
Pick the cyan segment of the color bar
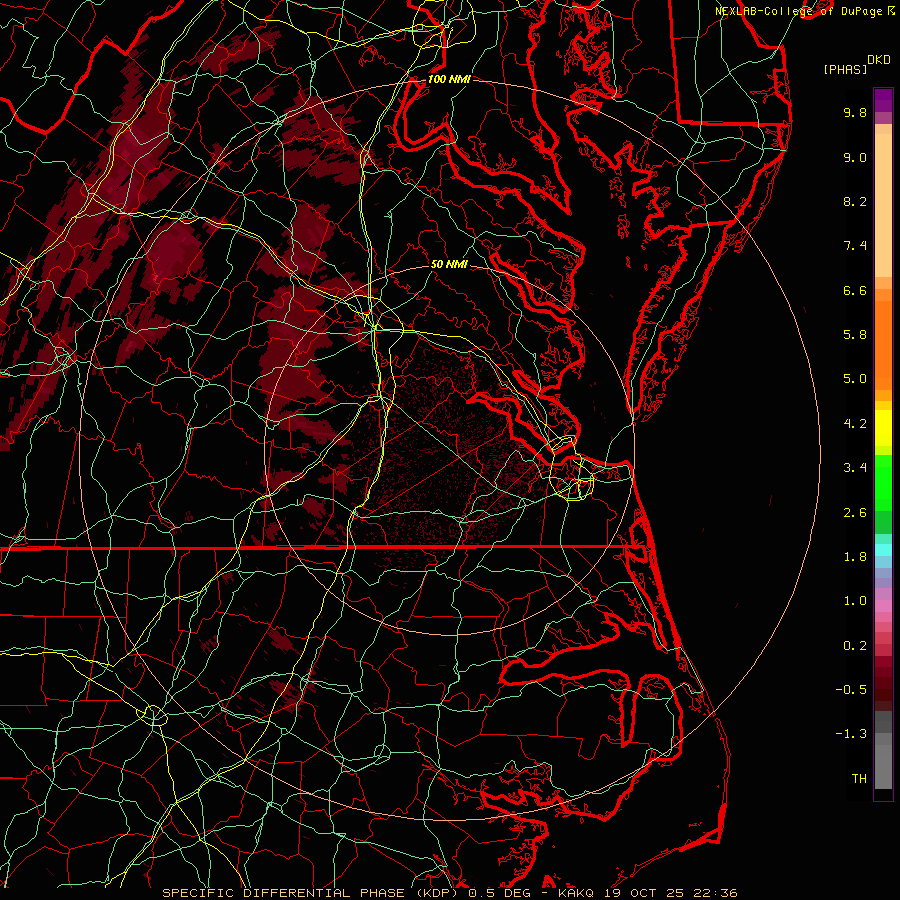tap(883, 550)
